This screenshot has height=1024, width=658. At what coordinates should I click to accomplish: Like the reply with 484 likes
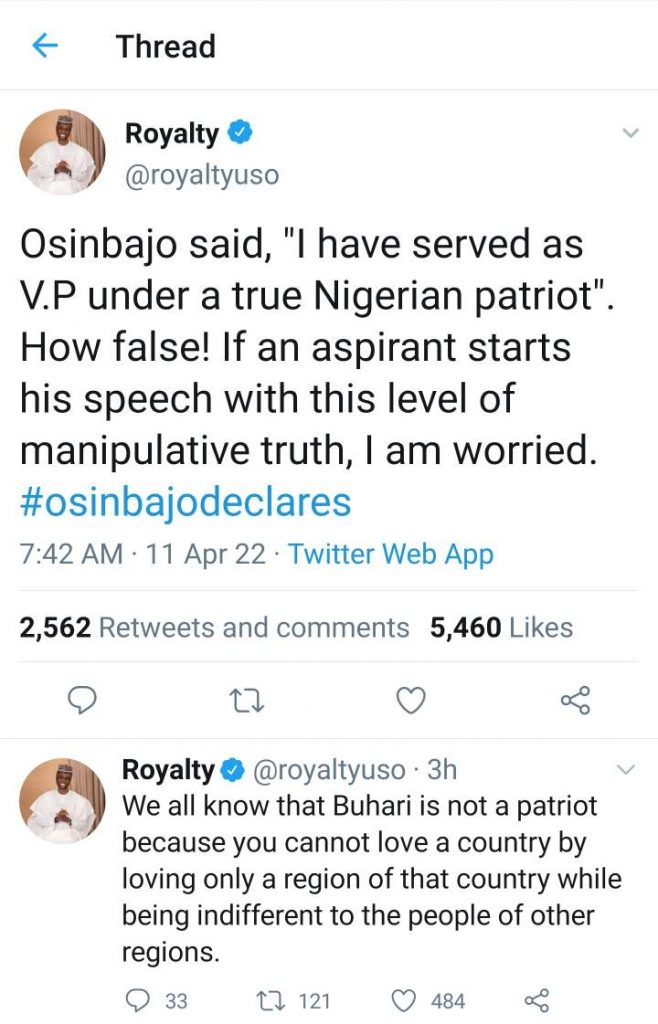point(403,1000)
